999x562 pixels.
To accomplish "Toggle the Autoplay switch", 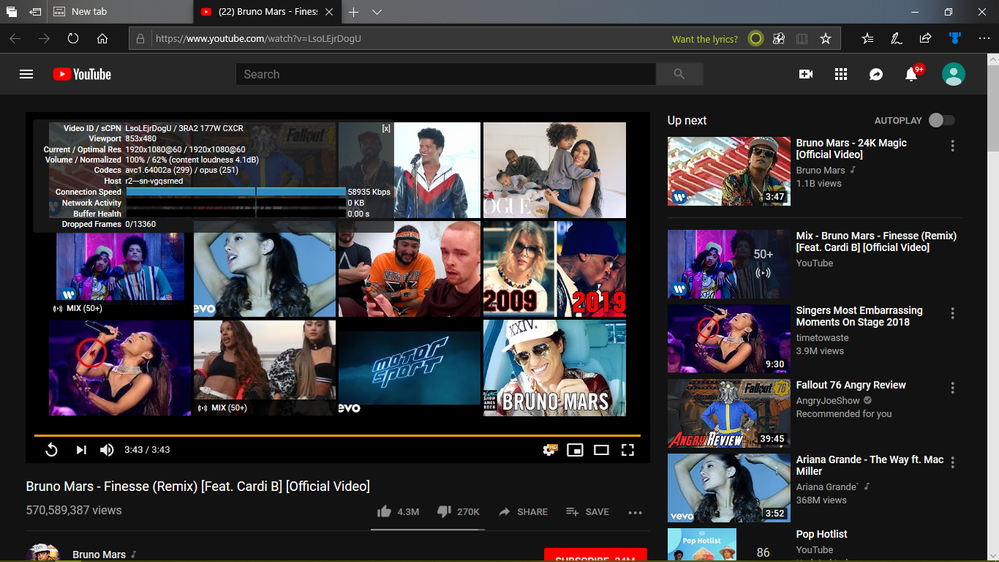I will [x=942, y=120].
